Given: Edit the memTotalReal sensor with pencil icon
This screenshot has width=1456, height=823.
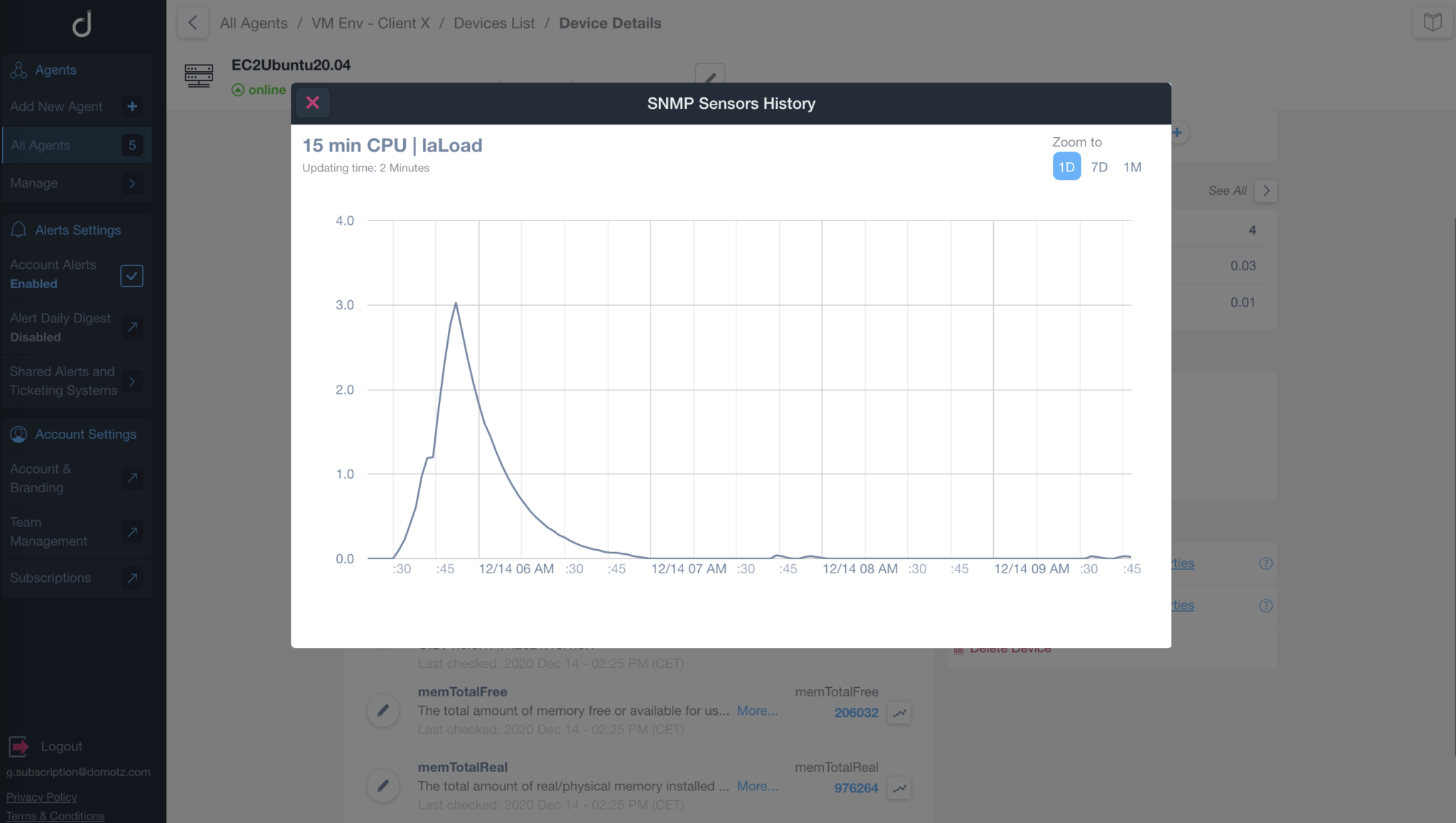Looking at the screenshot, I should coord(383,785).
